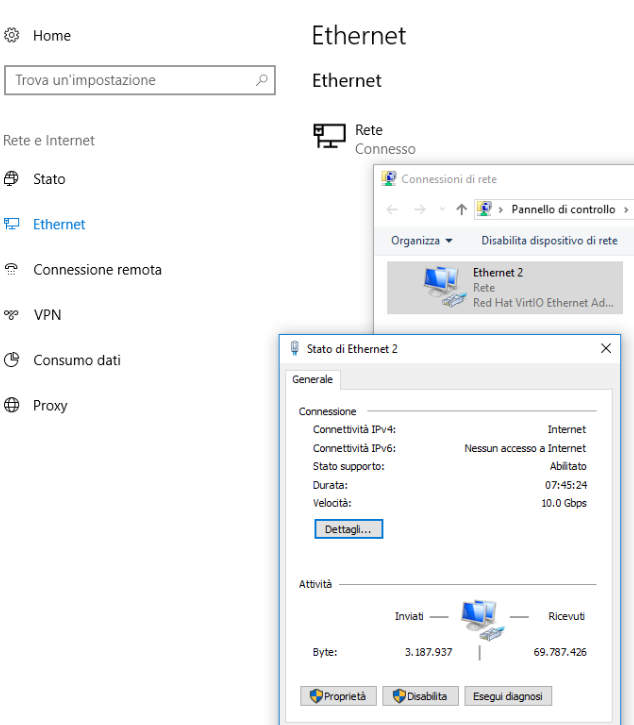The image size is (634, 725).
Task: Select Ethernet in the sidebar
Action: click(x=59, y=224)
